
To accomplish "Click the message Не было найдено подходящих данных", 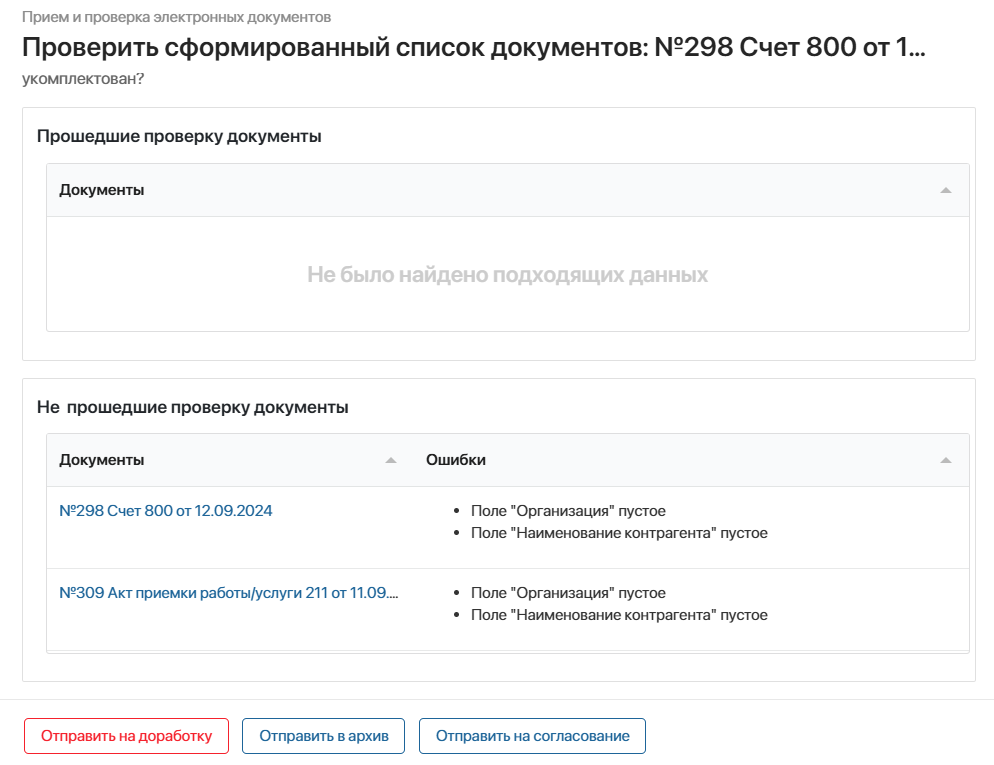I will pyautogui.click(x=506, y=274).
